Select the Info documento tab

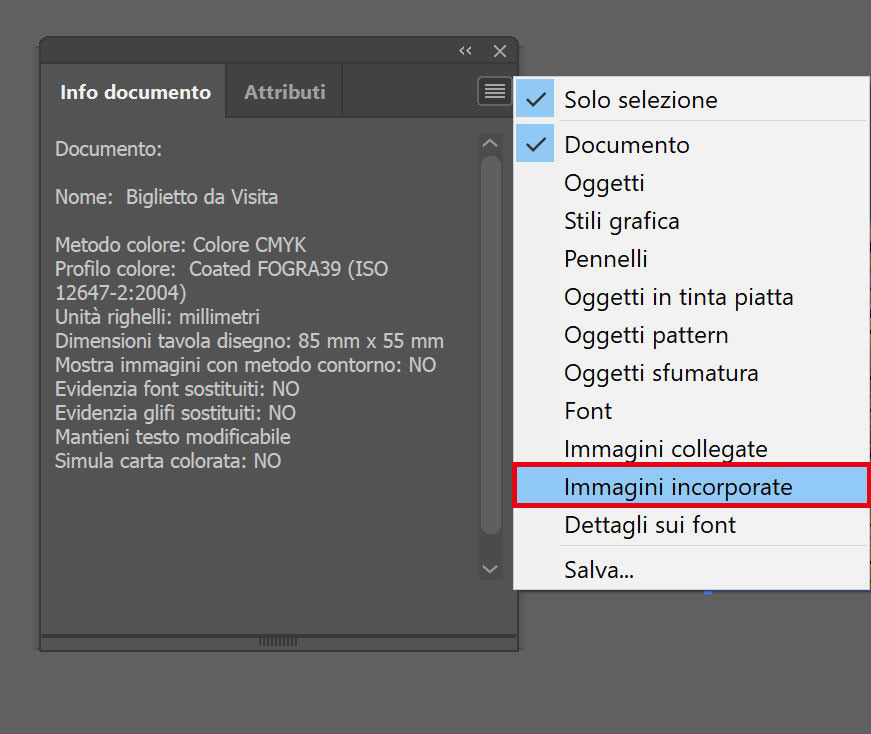(135, 92)
